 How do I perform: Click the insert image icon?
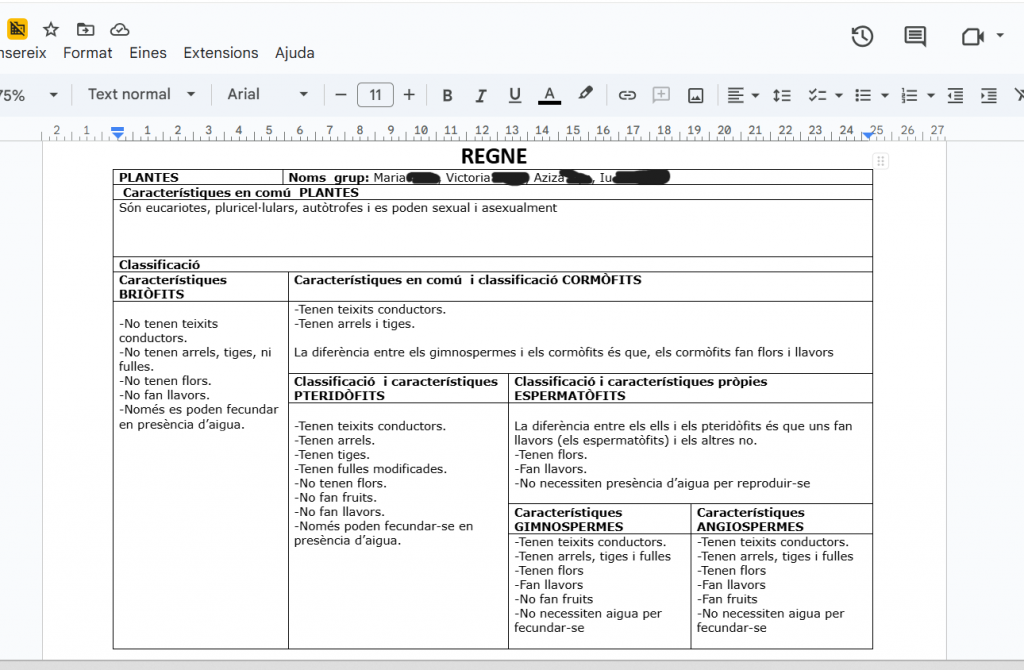click(x=695, y=95)
